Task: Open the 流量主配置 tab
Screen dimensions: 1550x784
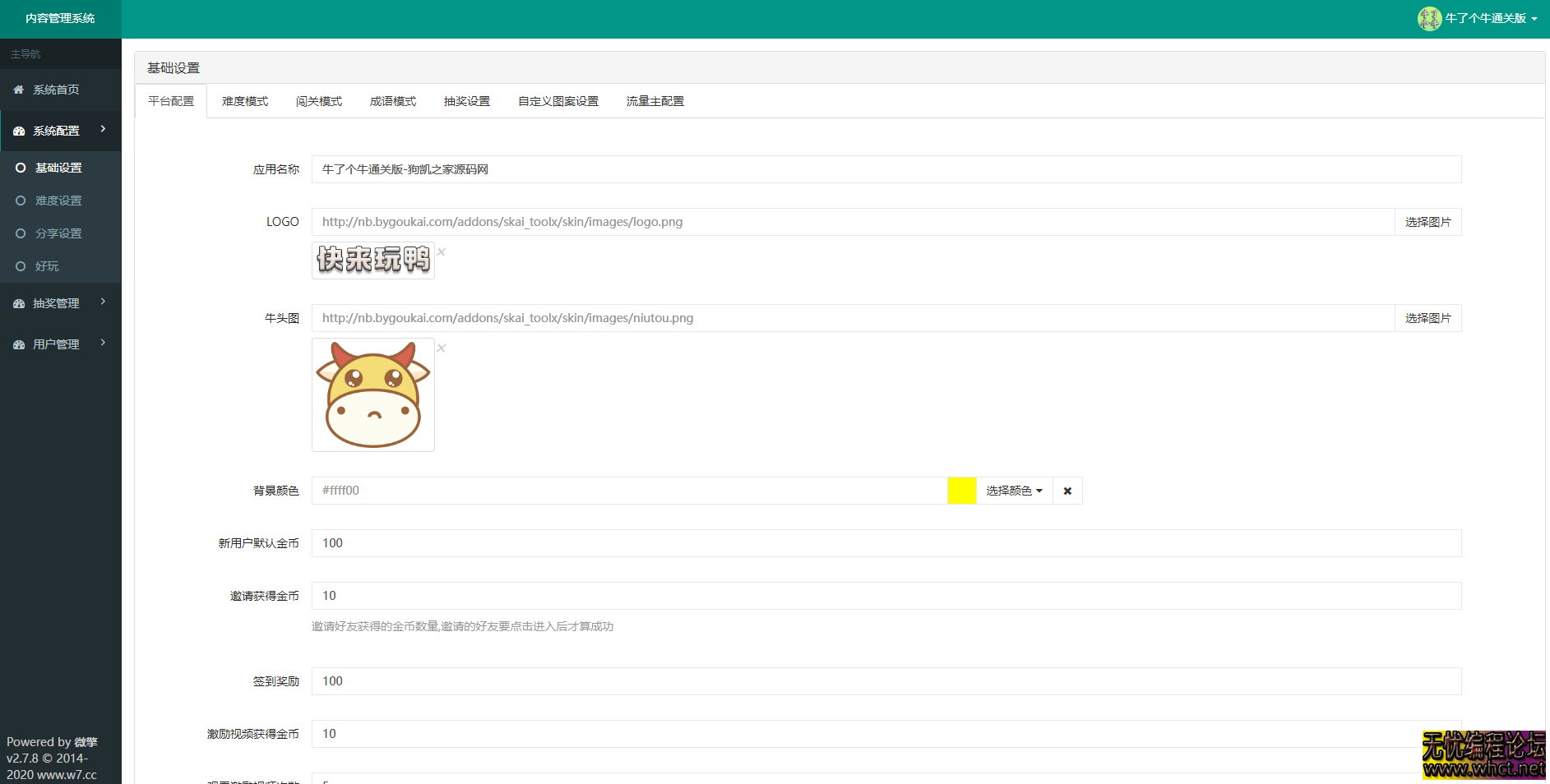Action: (655, 101)
